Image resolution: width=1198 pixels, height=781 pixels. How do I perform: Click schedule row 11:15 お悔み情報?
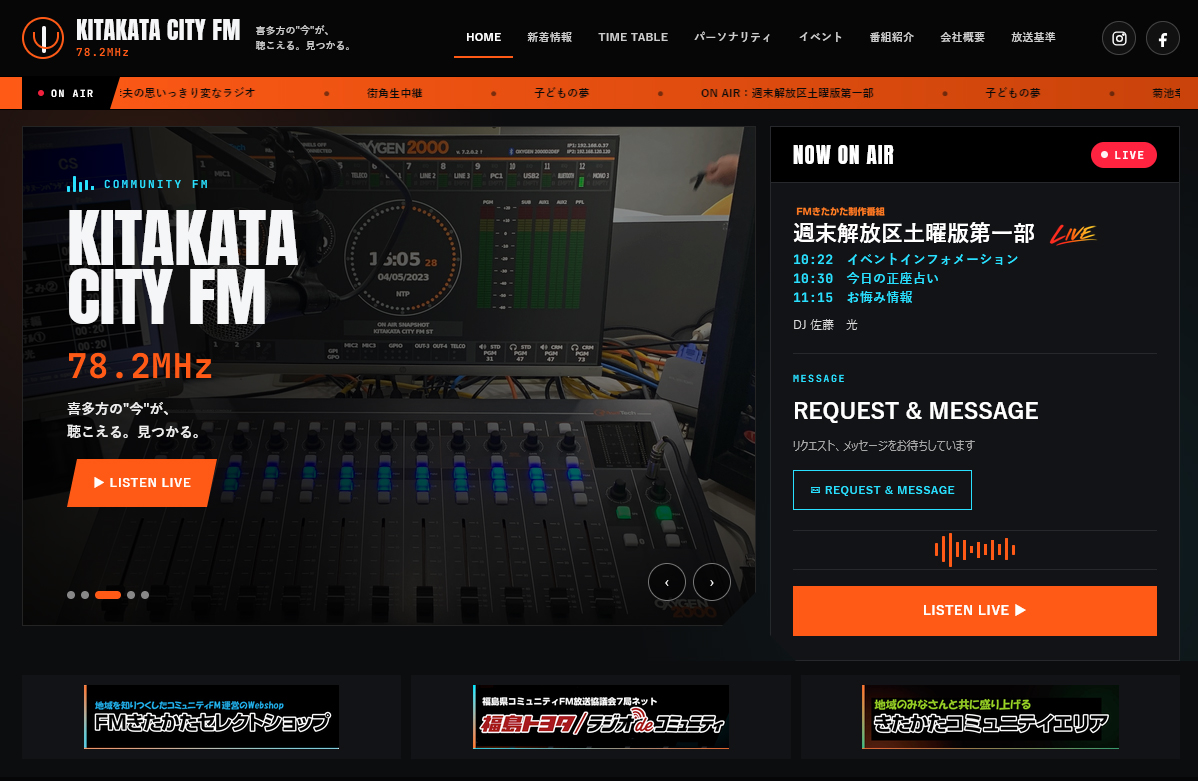[x=853, y=298]
